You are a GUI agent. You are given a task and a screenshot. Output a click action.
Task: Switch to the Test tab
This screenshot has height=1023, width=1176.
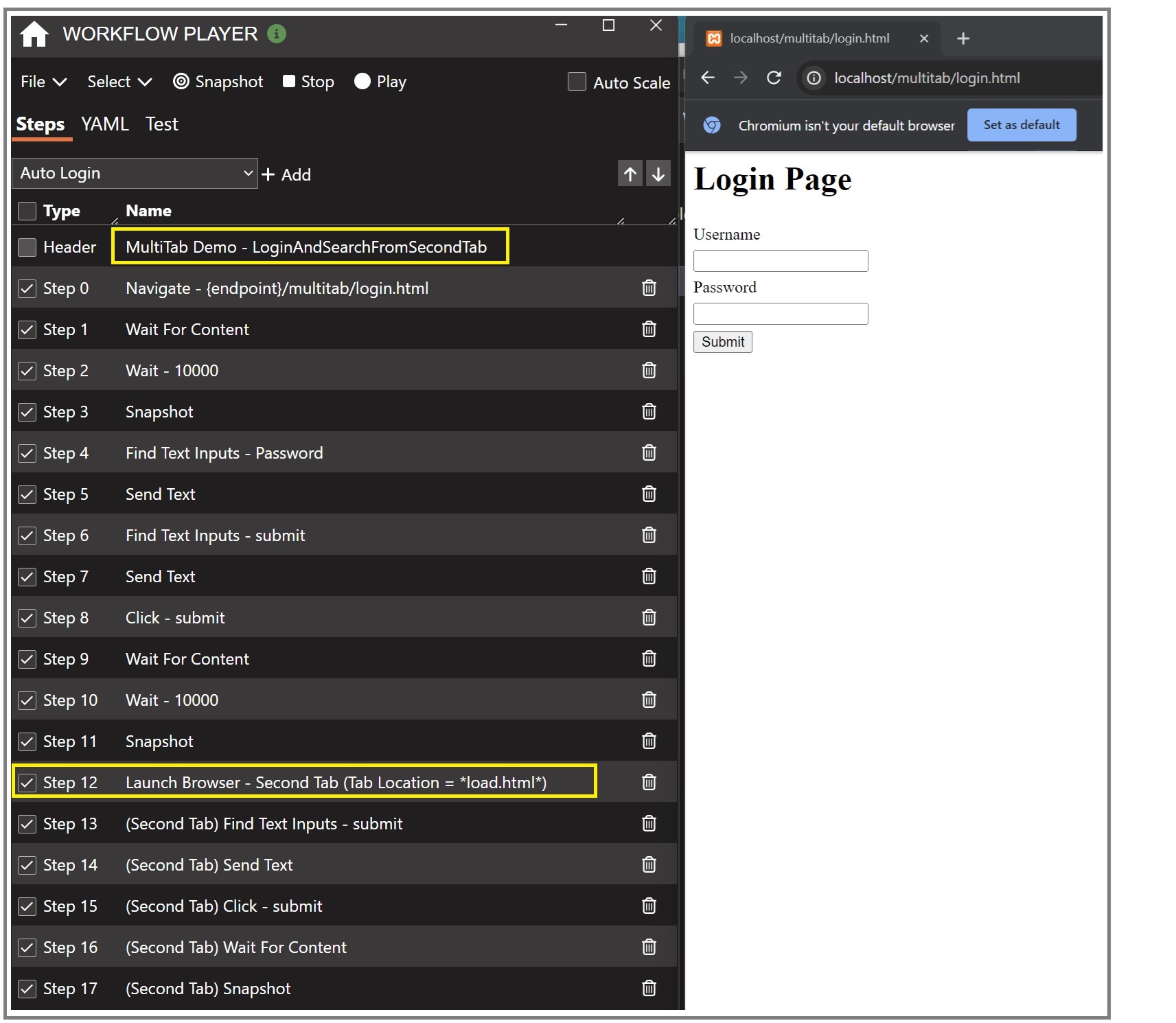click(x=161, y=124)
